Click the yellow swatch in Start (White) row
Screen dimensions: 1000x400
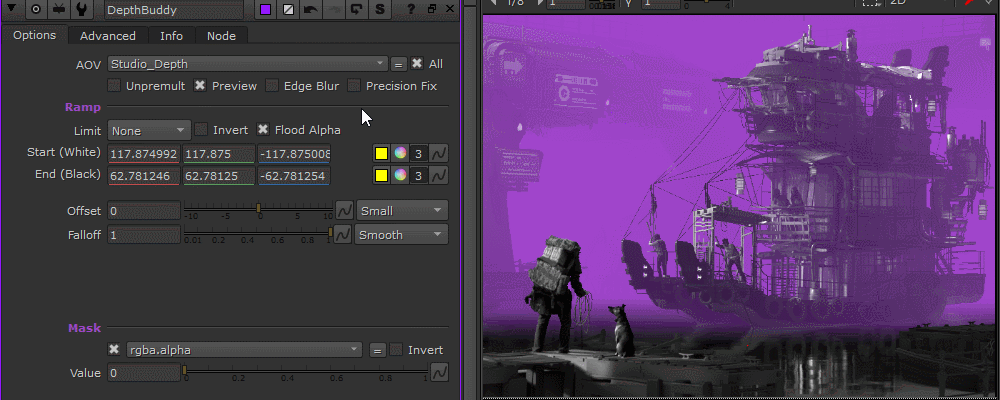[381, 154]
